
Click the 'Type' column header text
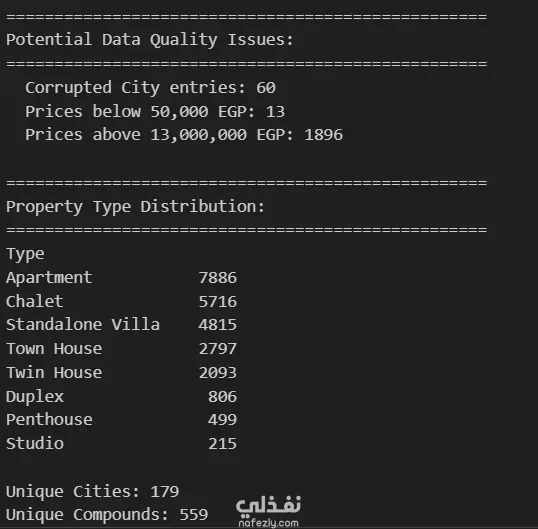pos(25,255)
